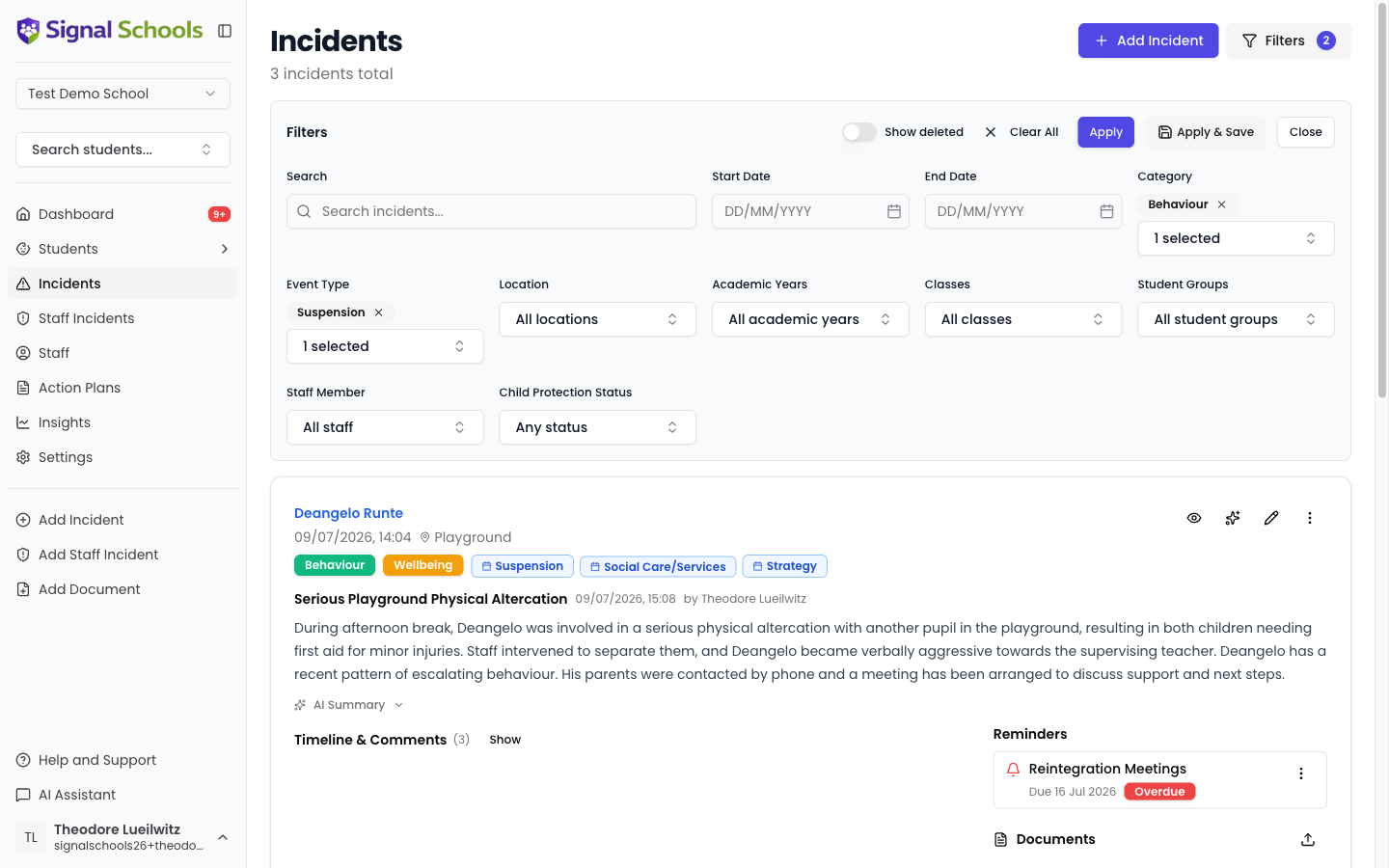
Task: Click Clear All filters
Action: 1021,132
